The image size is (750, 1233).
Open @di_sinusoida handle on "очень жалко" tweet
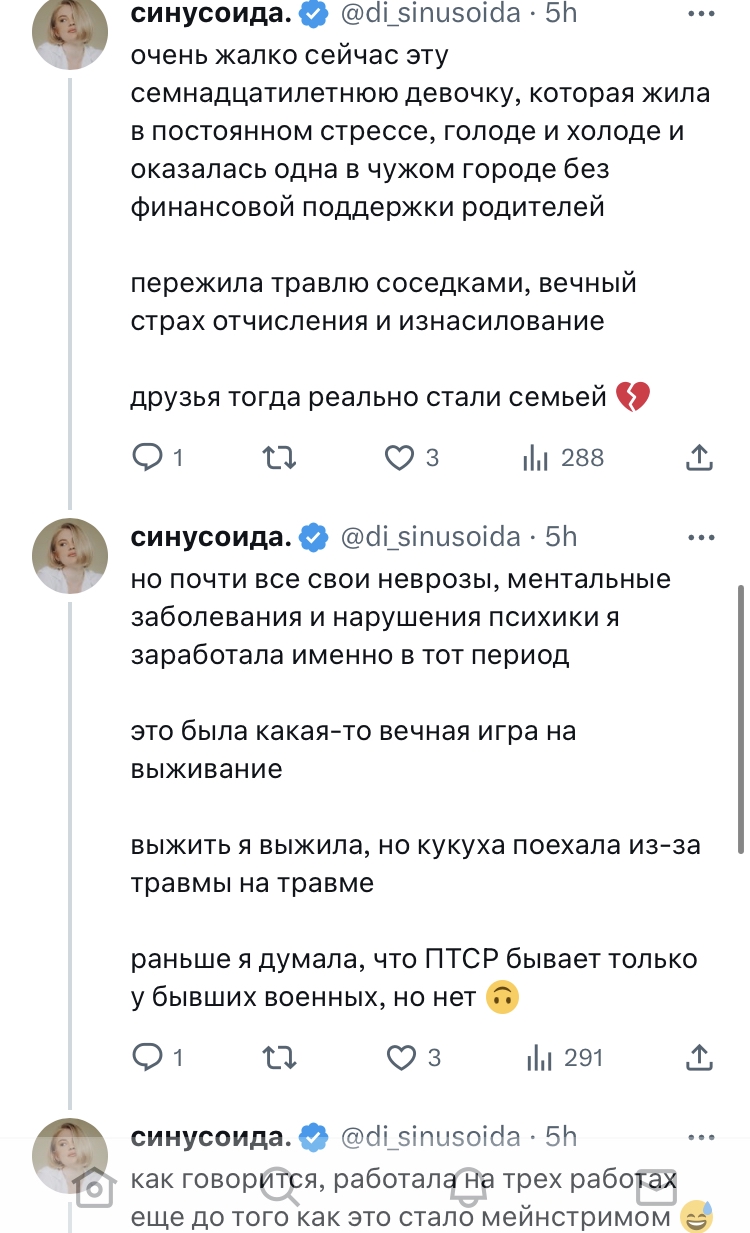click(x=431, y=13)
